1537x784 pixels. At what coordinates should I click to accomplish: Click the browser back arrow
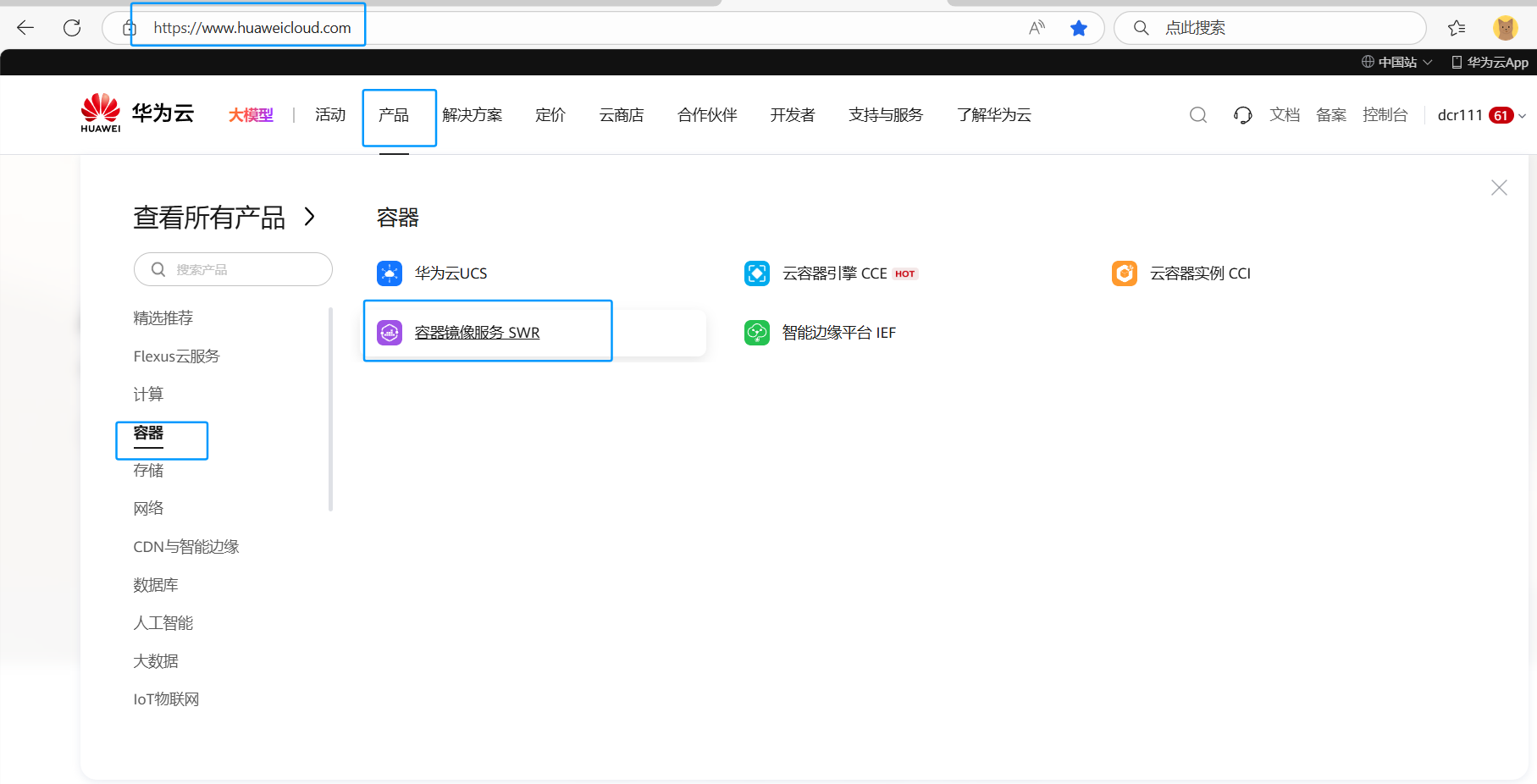(25, 28)
